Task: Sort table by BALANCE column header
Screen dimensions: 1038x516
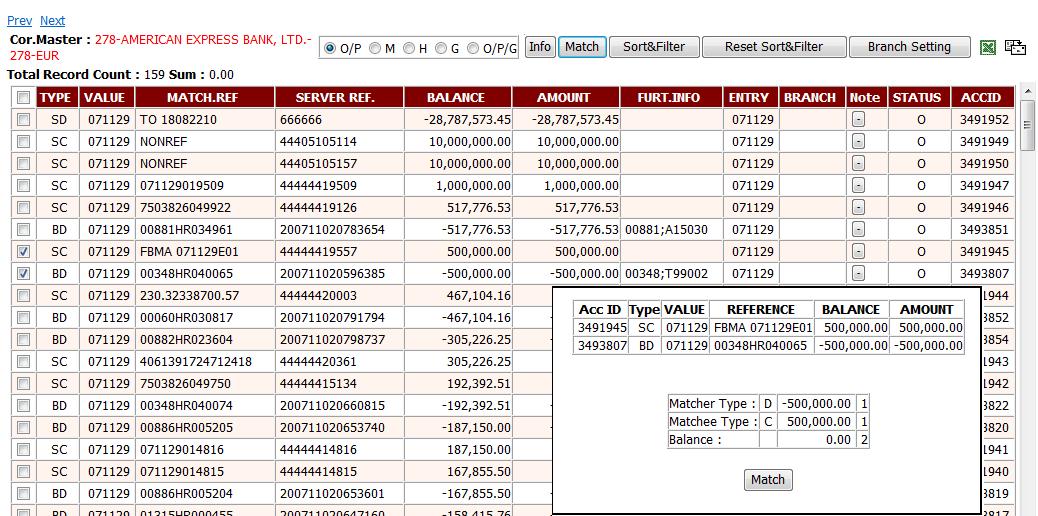Action: [455, 98]
